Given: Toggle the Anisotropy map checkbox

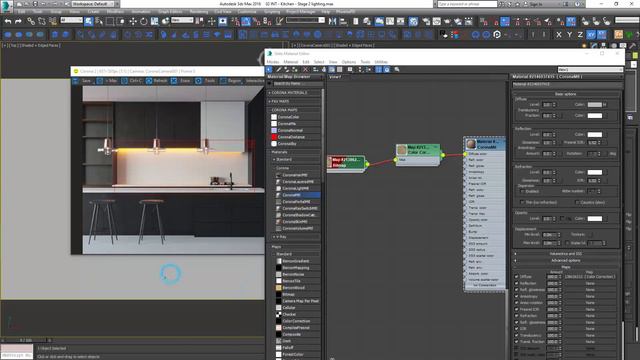Looking at the screenshot, I should (x=516, y=296).
